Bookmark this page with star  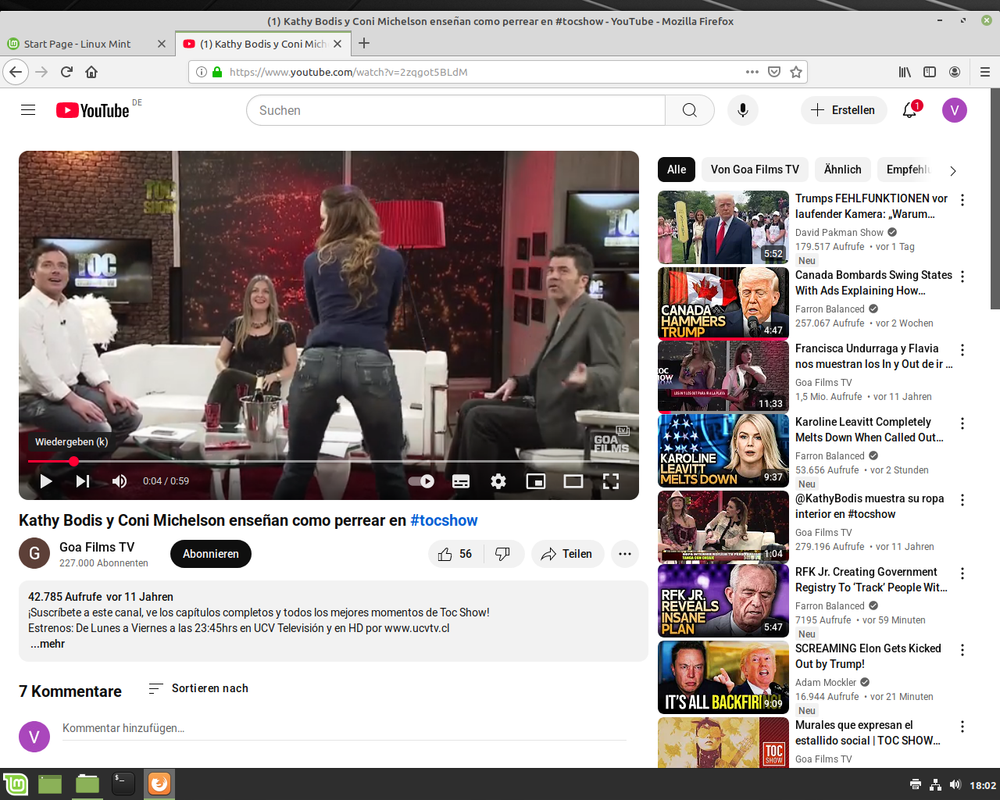pos(796,72)
